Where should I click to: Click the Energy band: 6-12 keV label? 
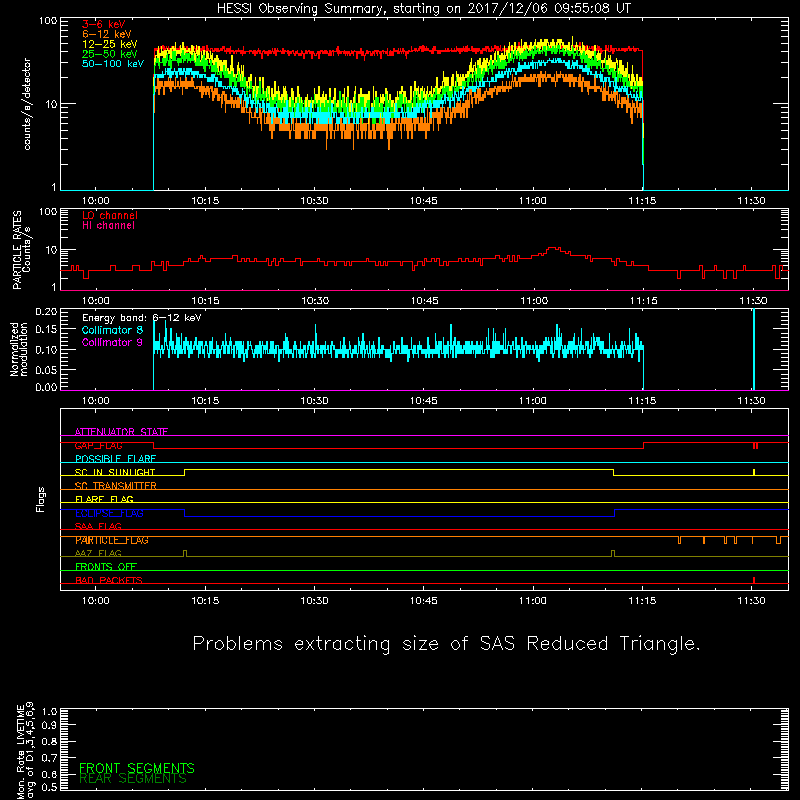(x=142, y=318)
